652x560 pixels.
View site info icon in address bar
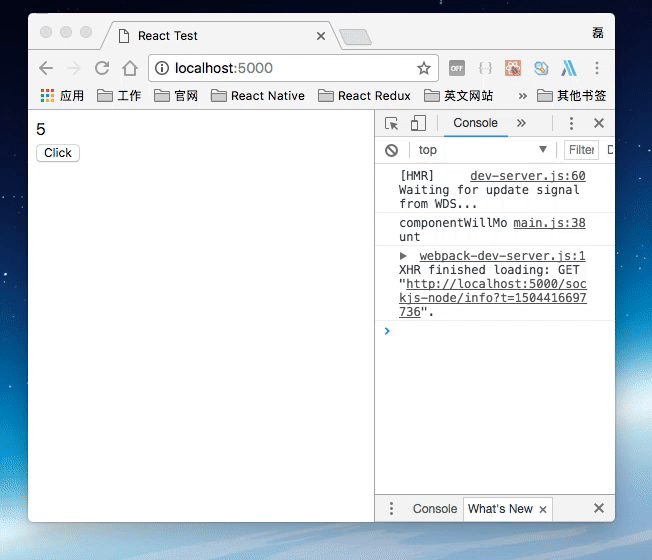(x=162, y=68)
